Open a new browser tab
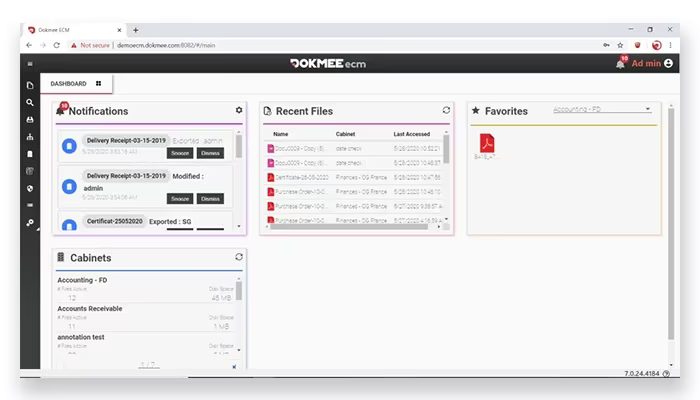The height and width of the screenshot is (400, 700). click(x=136, y=30)
